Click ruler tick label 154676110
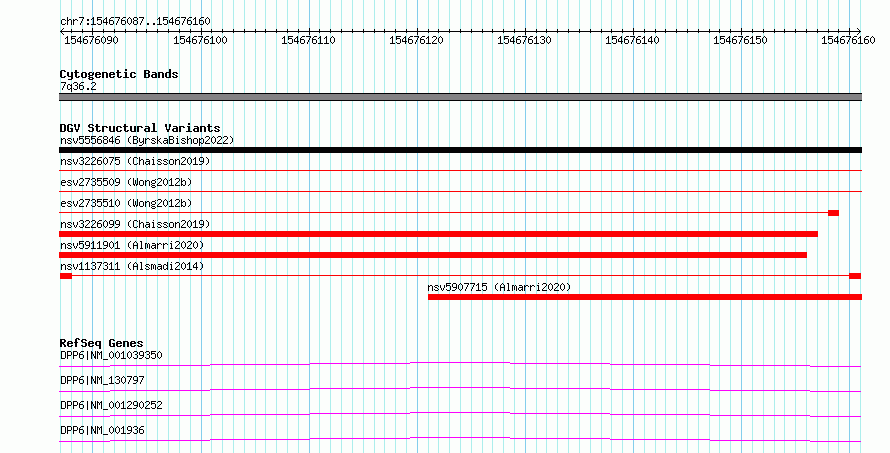890x453 pixels. click(x=308, y=40)
